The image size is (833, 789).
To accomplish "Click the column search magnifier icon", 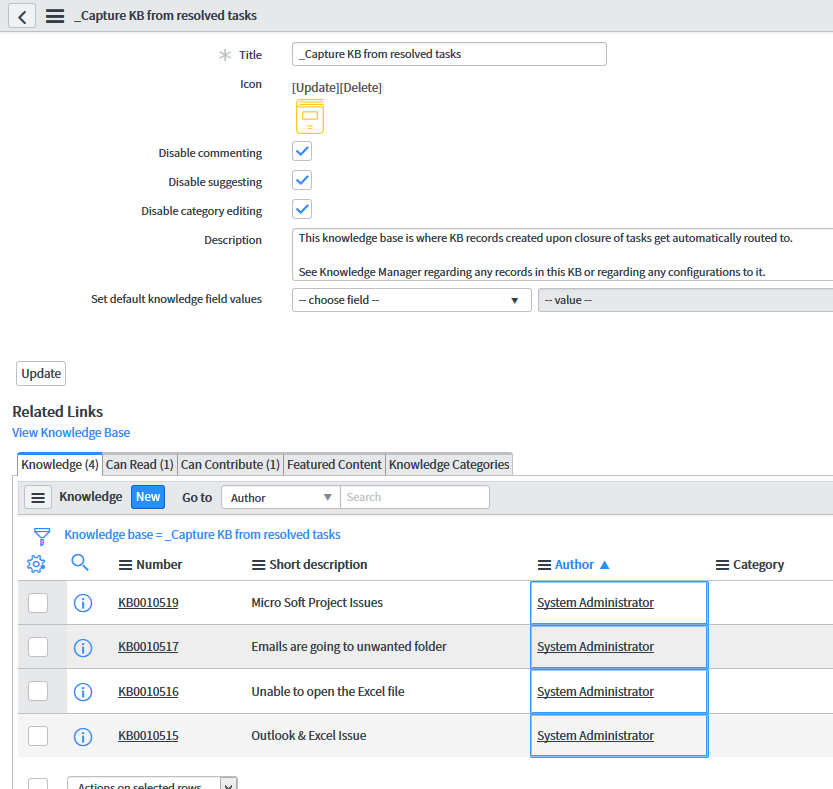I will [x=81, y=563].
